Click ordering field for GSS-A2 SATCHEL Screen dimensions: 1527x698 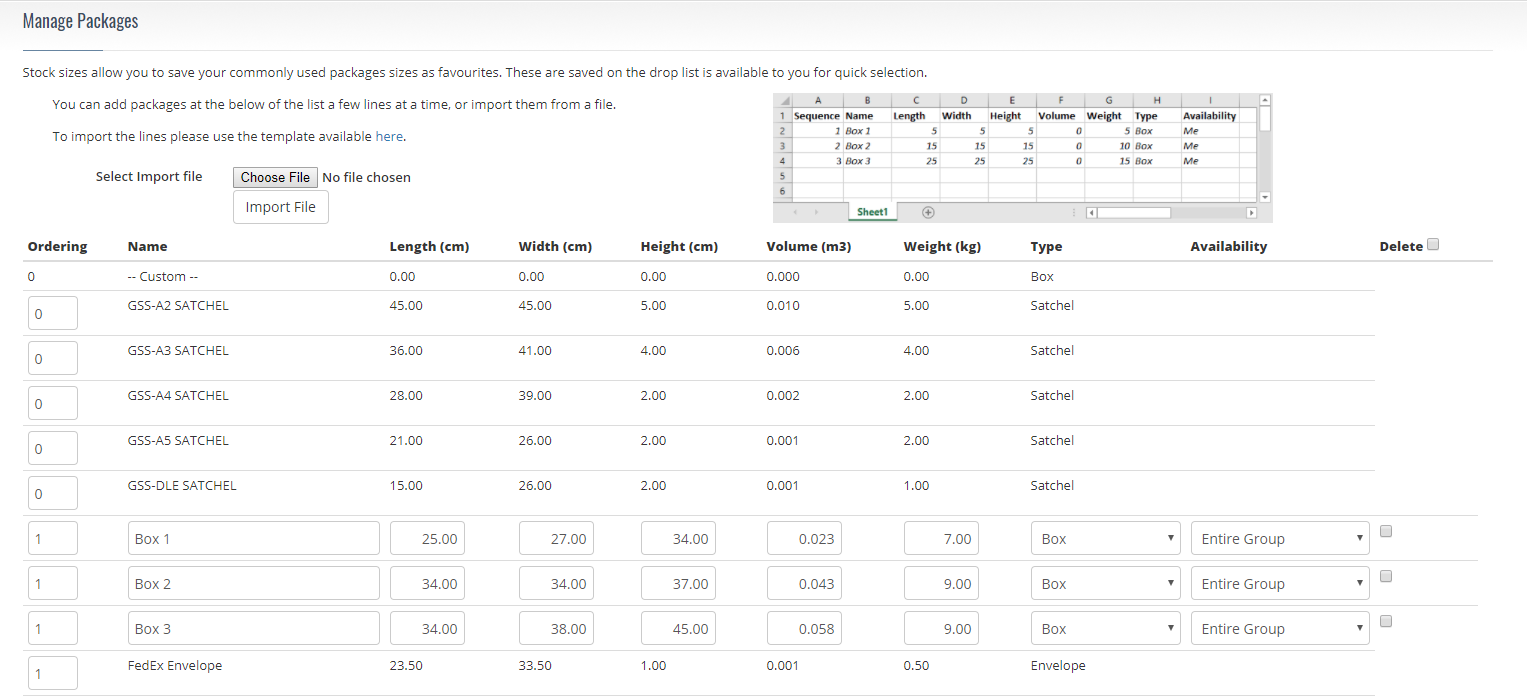tap(53, 313)
